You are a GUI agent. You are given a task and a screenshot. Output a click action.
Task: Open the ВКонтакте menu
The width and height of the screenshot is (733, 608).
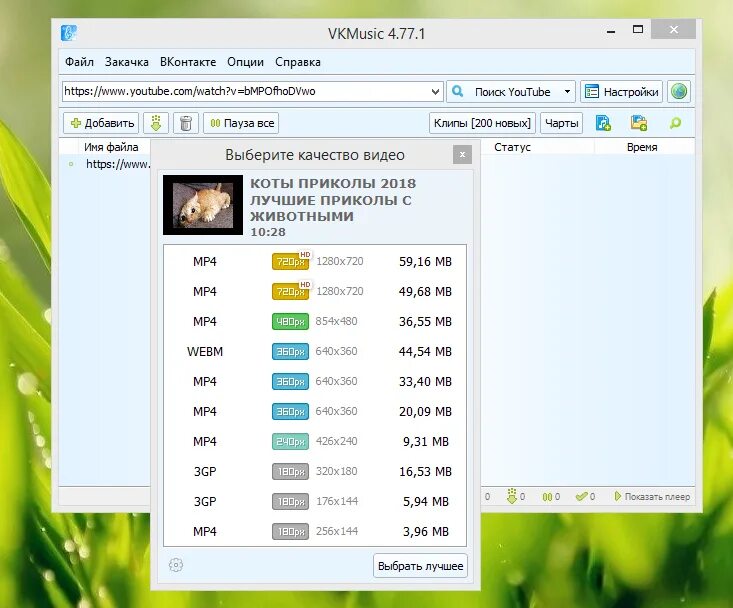click(188, 62)
